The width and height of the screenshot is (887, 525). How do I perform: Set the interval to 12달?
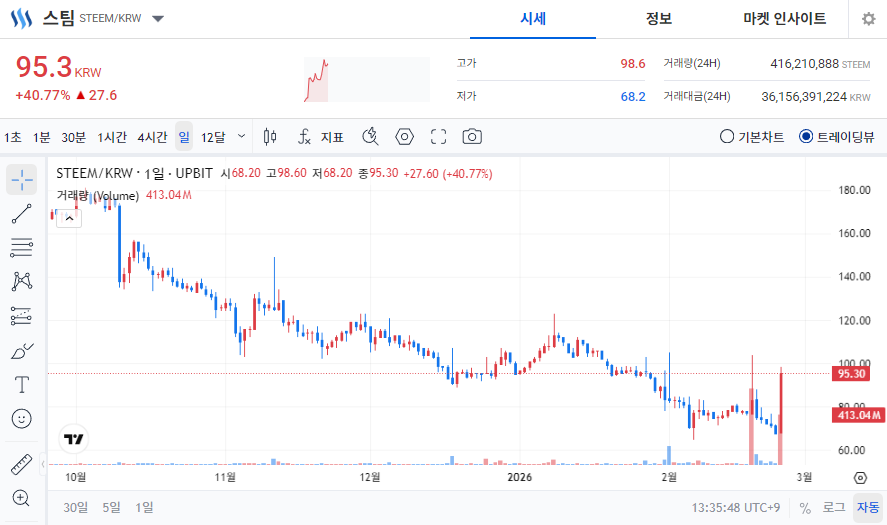pos(213,137)
